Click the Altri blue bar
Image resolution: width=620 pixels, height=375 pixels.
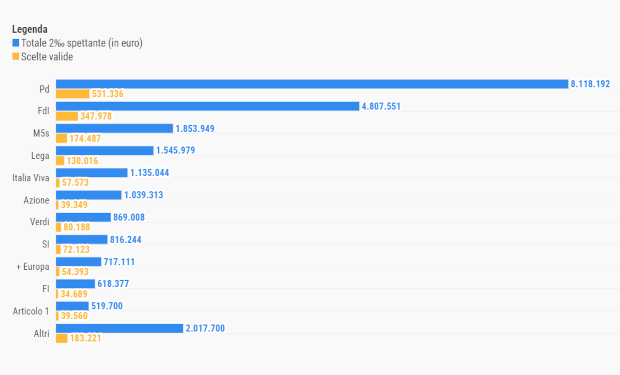pos(119,328)
